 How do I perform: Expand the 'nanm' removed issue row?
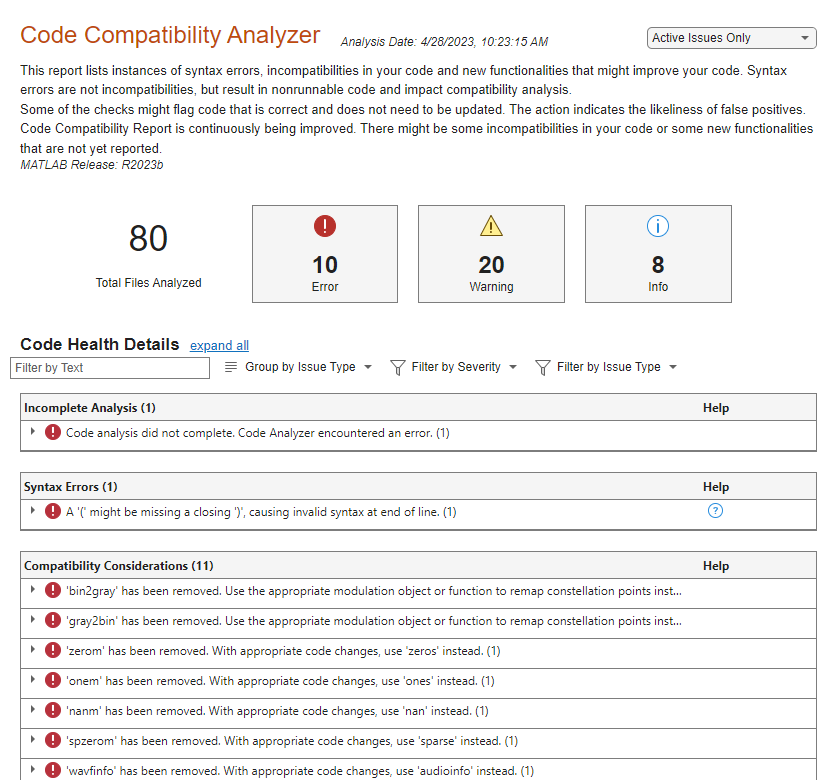[x=31, y=711]
